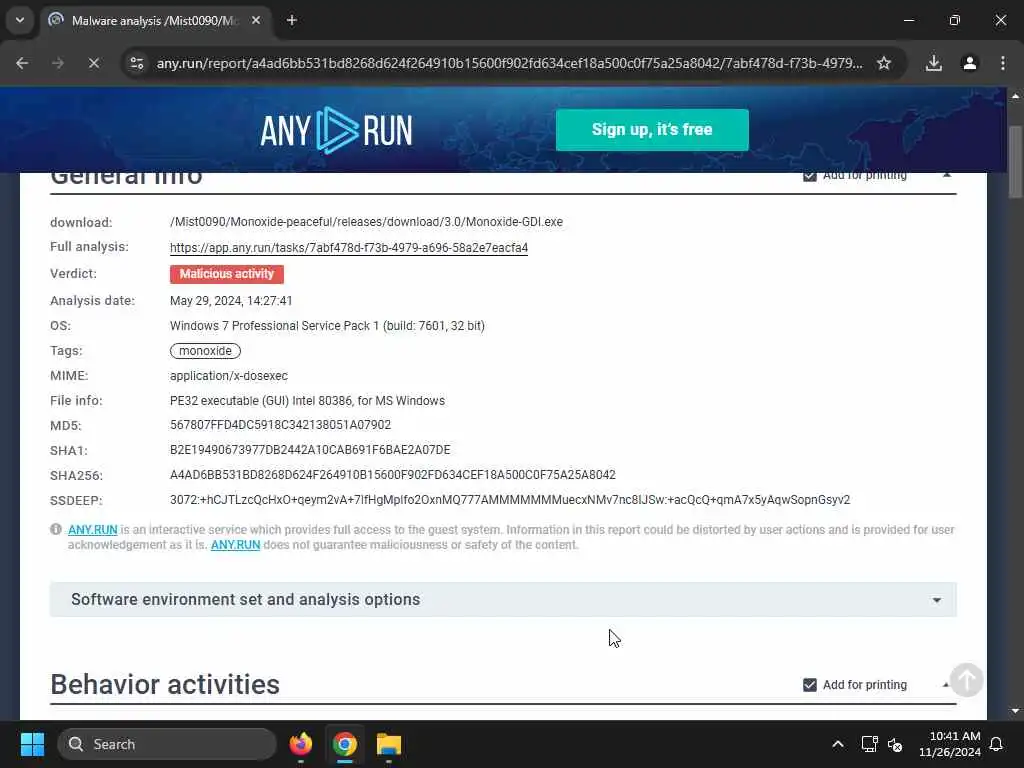Image resolution: width=1024 pixels, height=768 pixels.
Task: Click the SHA256 hash value
Action: pyautogui.click(x=392, y=475)
